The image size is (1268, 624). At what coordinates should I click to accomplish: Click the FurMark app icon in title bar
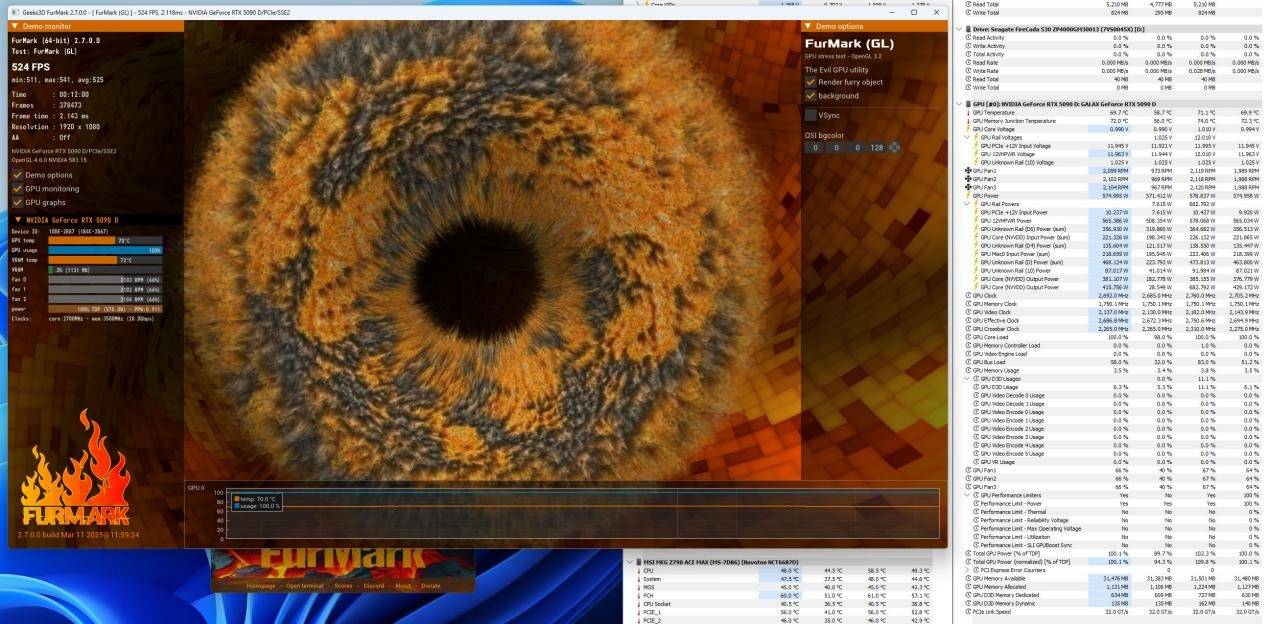pyautogui.click(x=13, y=13)
